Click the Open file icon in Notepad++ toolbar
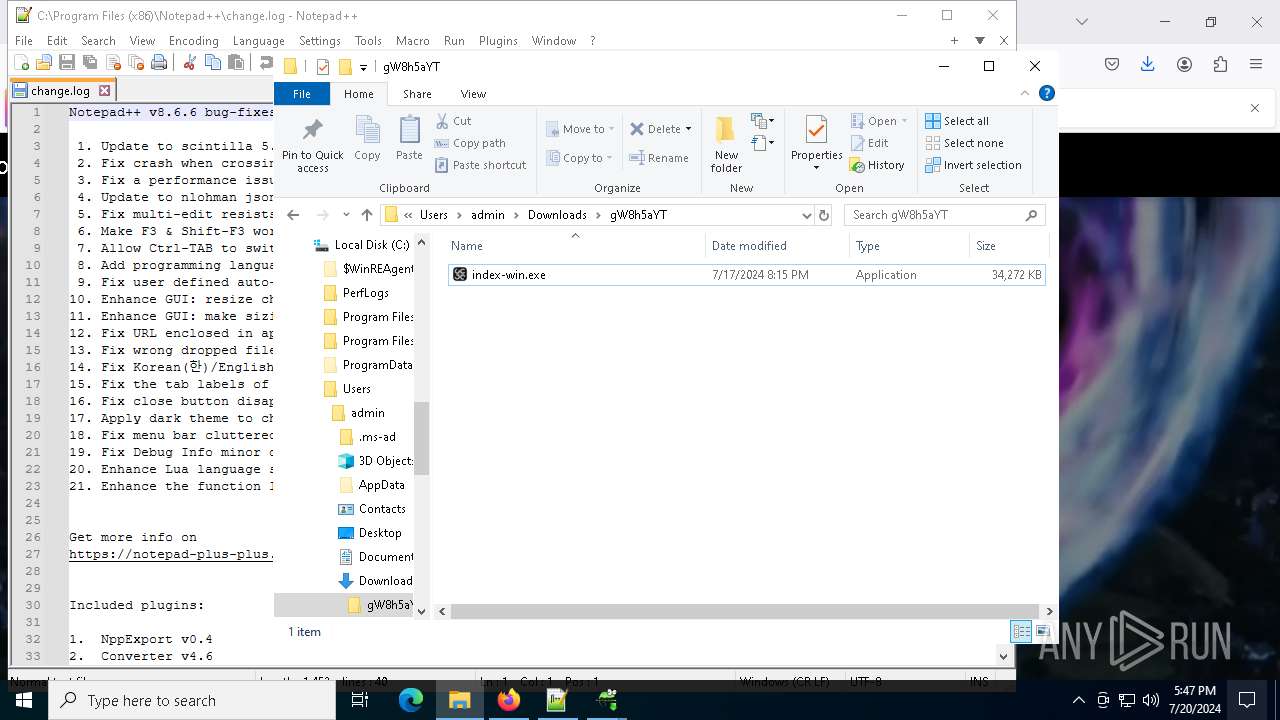1280x720 pixels. [x=43, y=62]
